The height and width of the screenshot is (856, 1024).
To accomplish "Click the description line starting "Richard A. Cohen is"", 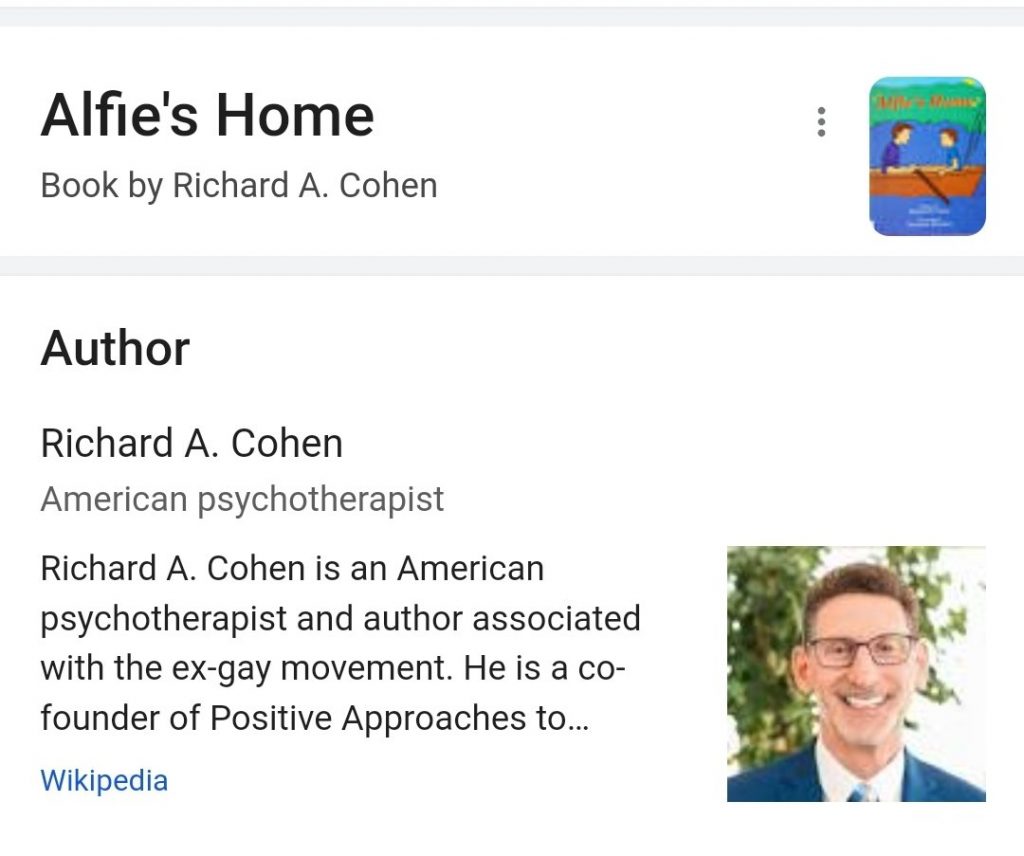I will (x=292, y=569).
